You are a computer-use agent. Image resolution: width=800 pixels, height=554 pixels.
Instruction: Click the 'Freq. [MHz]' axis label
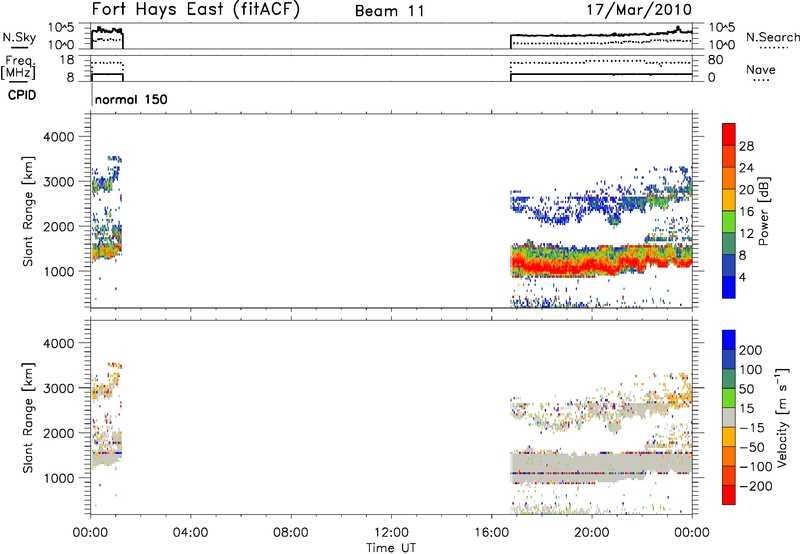(18, 68)
